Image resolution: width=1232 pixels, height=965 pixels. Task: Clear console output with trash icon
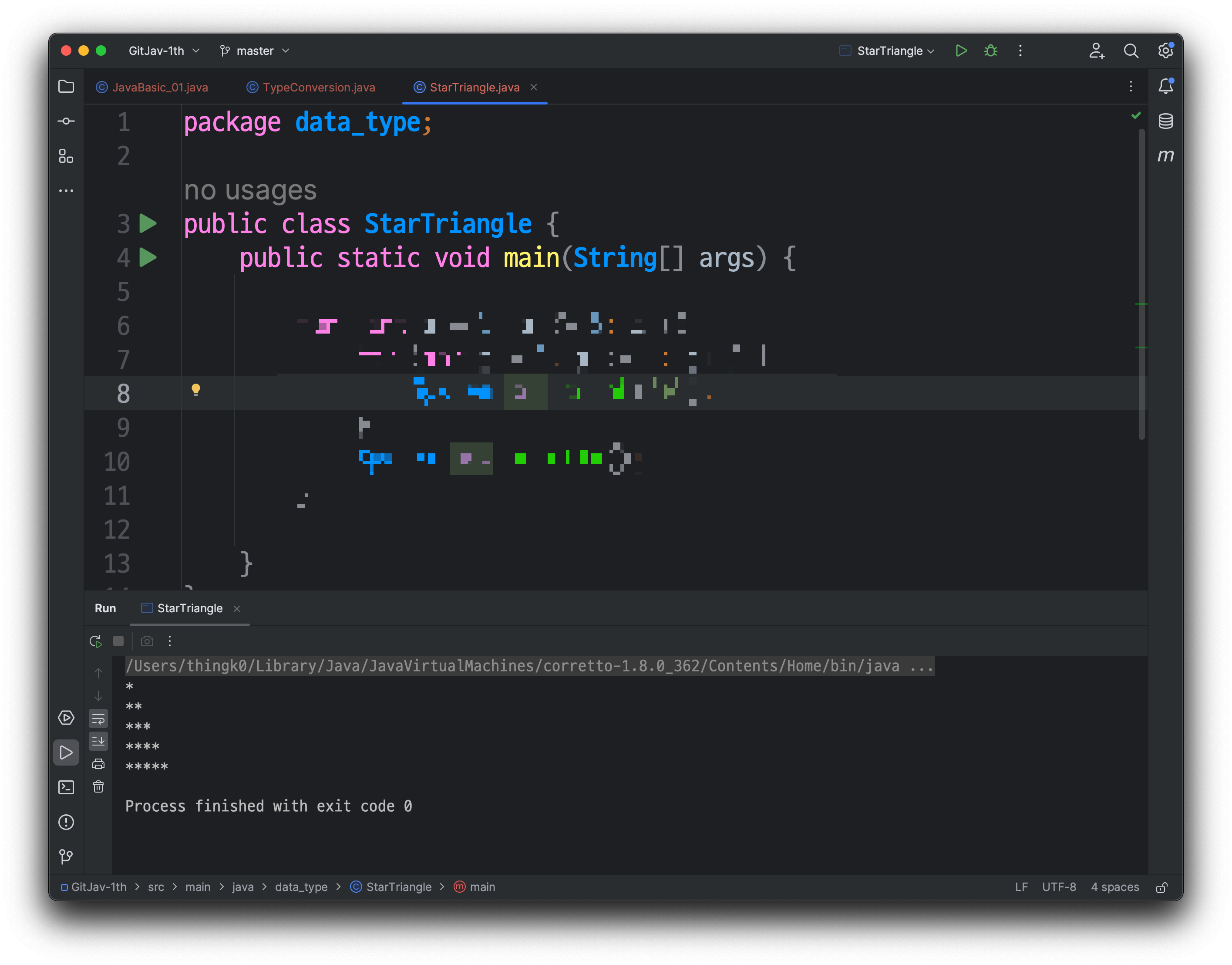(x=98, y=786)
